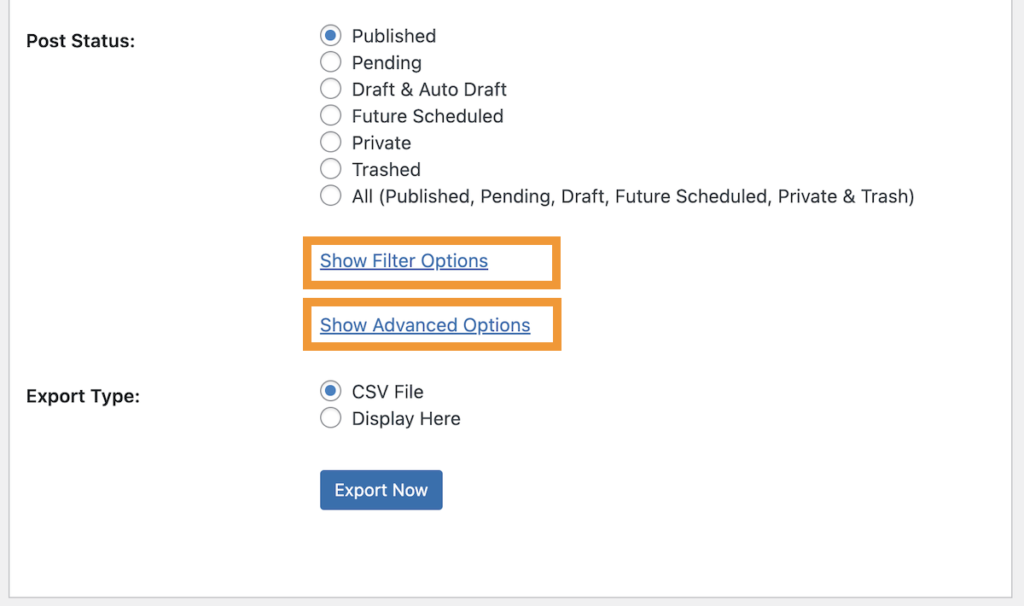Click the 'Future Scheduled' label text
Image resolution: width=1024 pixels, height=606 pixels.
coord(427,116)
